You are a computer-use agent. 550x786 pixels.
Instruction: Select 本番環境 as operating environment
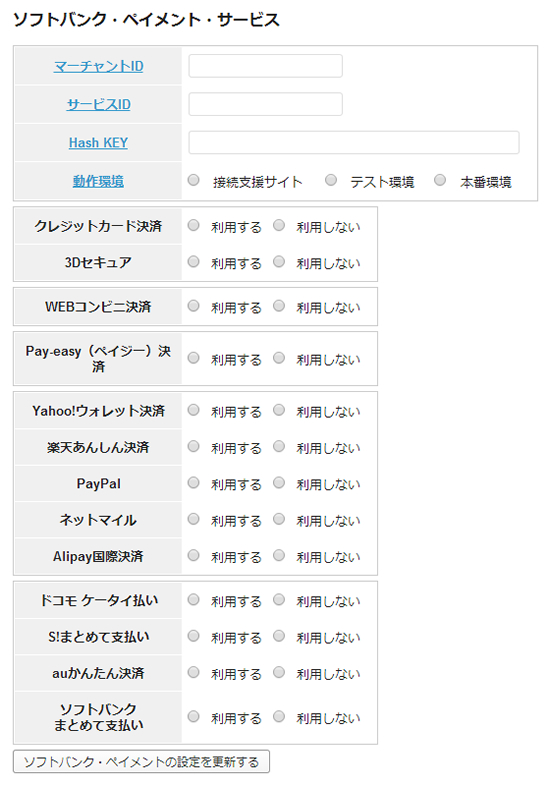(x=440, y=180)
